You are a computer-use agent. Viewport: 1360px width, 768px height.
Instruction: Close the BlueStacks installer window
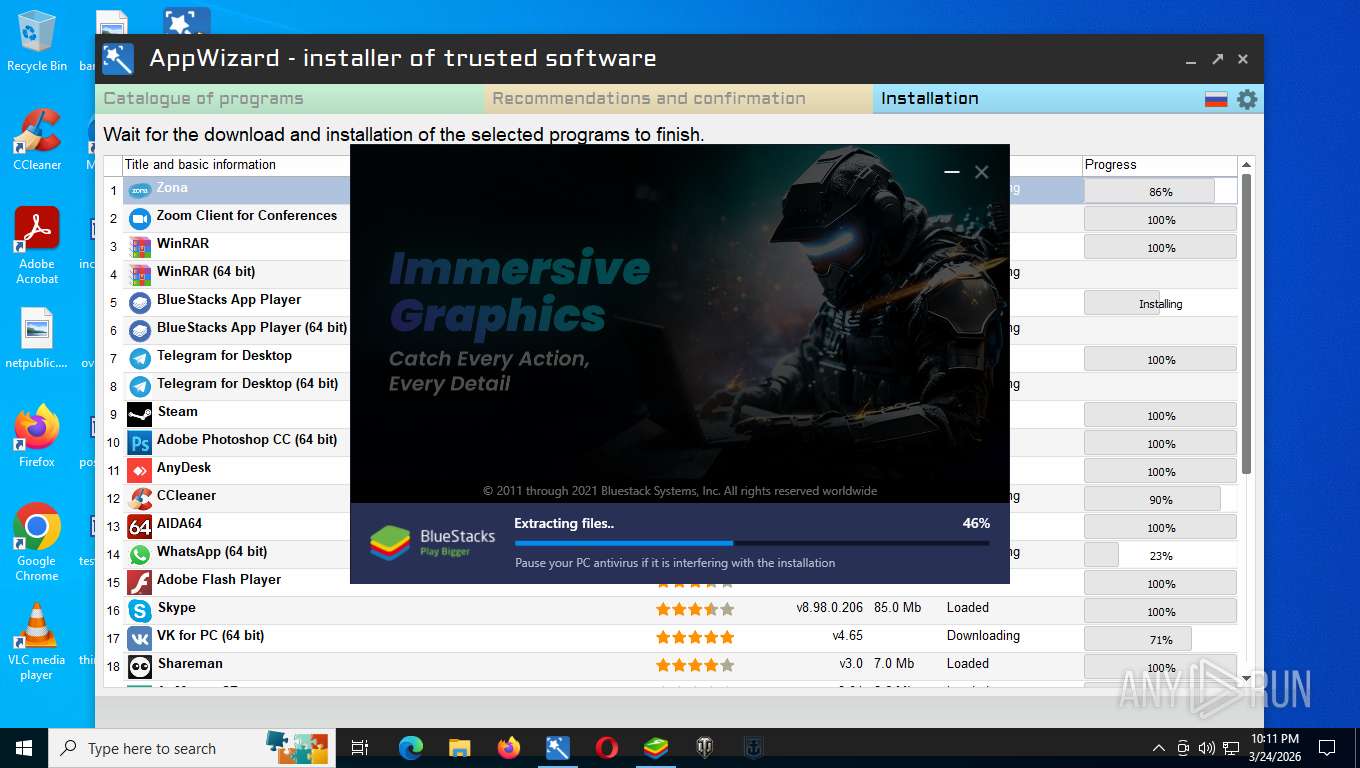[982, 172]
